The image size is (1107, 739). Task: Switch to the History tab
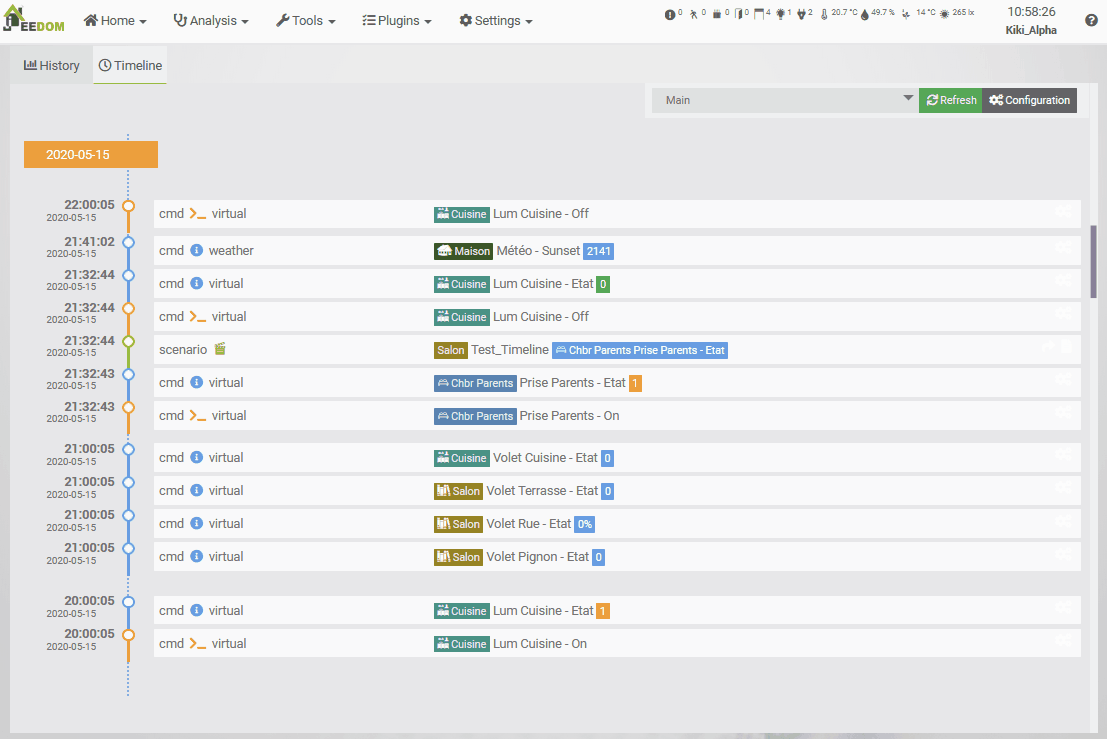52,65
